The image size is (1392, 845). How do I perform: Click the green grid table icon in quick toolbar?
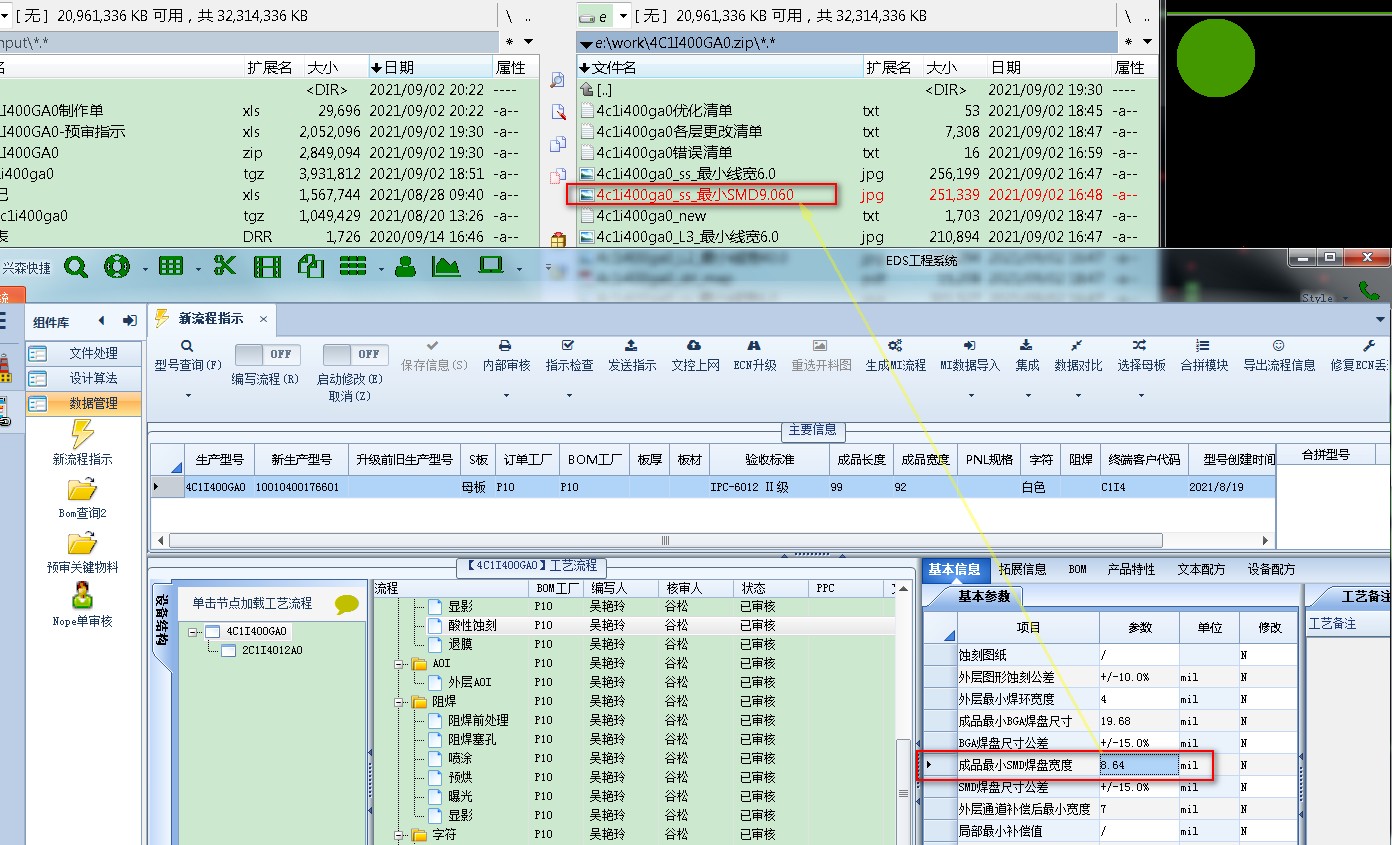[x=171, y=266]
